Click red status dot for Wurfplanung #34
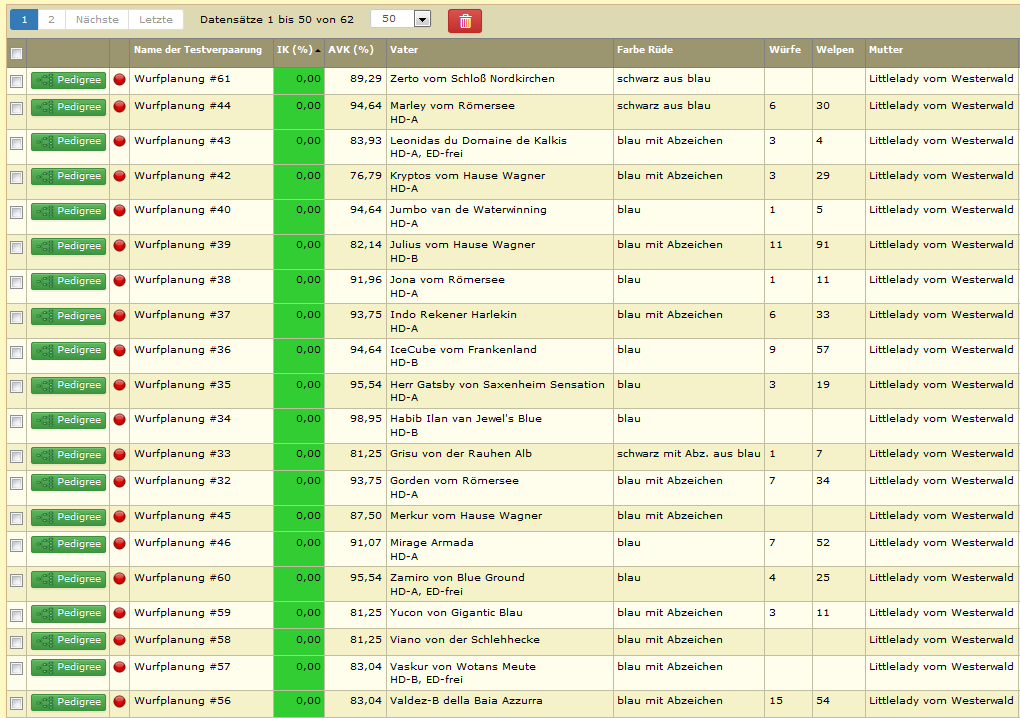 pyautogui.click(x=120, y=419)
